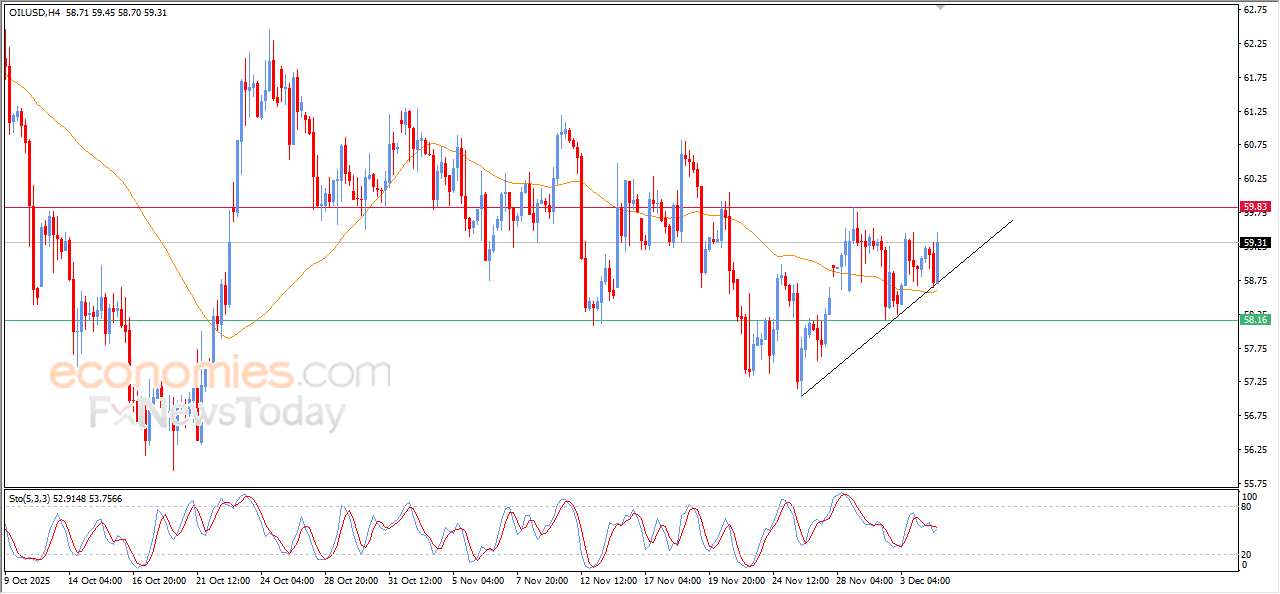This screenshot has height=594, width=1280.
Task: Click the 62.25 price axis label
Action: pos(1256,44)
